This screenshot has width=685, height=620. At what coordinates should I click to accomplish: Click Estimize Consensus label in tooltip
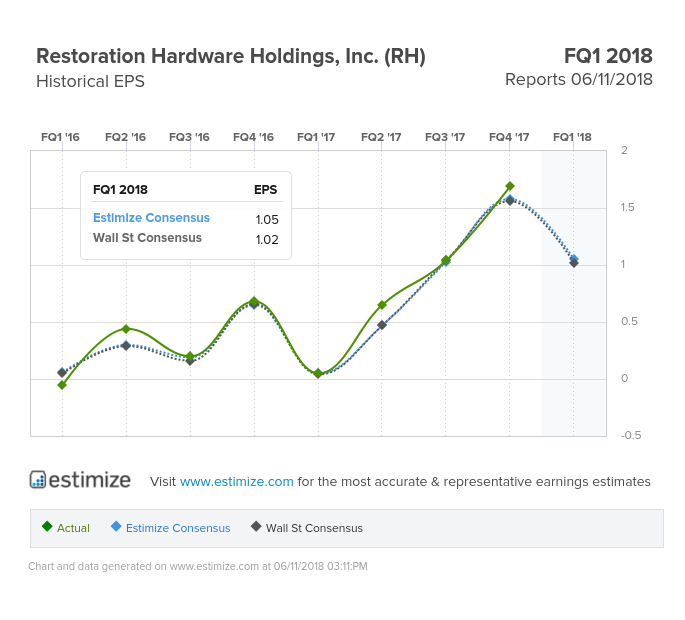click(x=151, y=218)
